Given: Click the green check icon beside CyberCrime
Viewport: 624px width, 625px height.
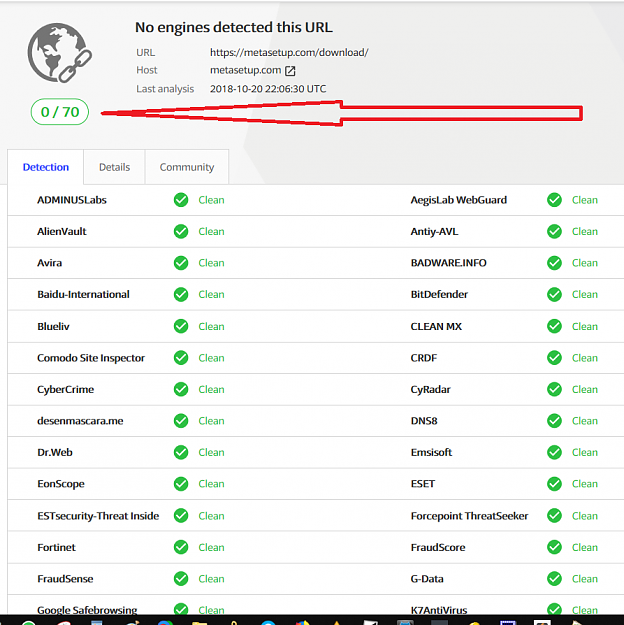Looking at the screenshot, I should [181, 389].
